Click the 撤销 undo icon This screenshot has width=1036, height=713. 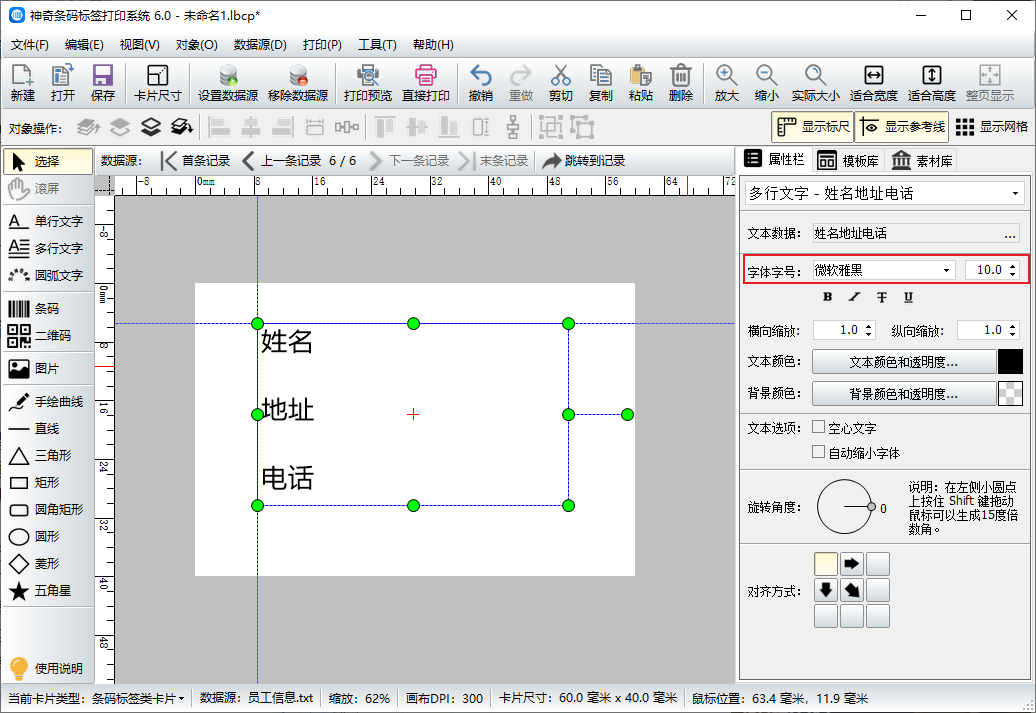(x=480, y=83)
